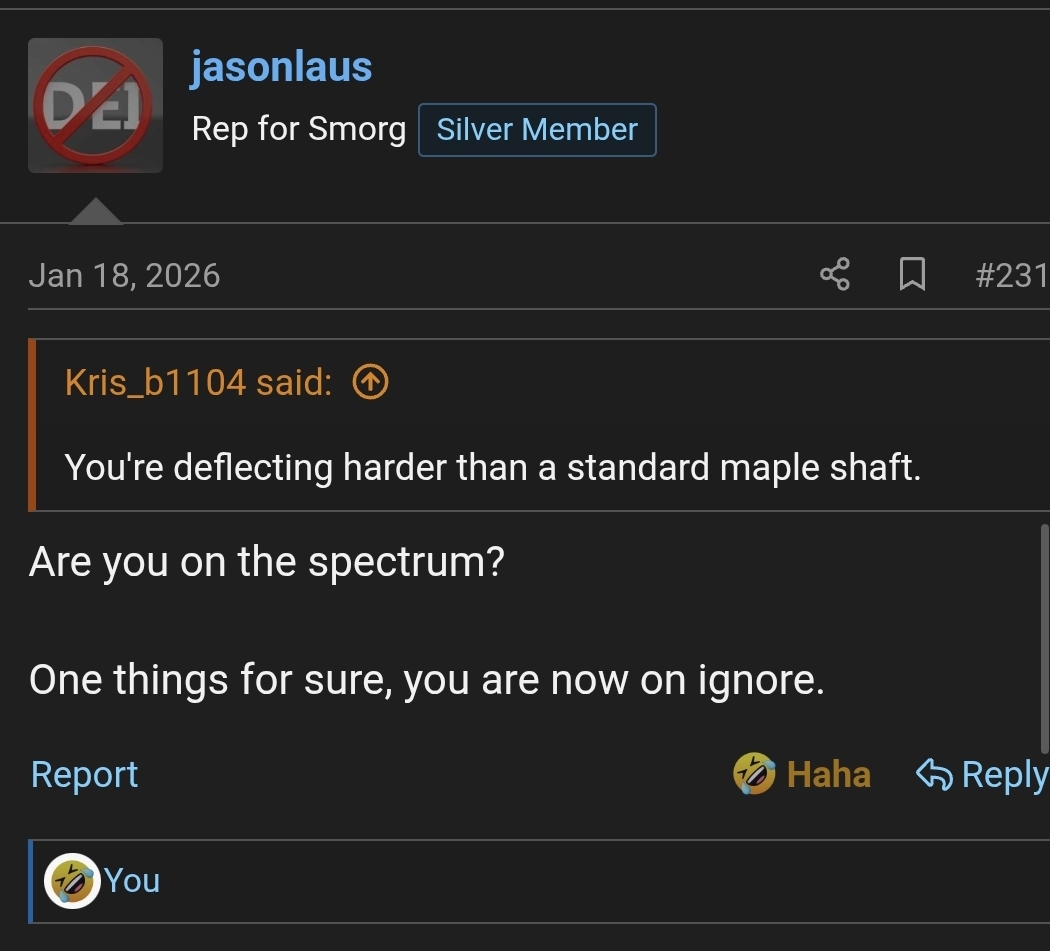Toggle the Haha reaction label
Screen dimensions: 1050x951
click(x=828, y=774)
